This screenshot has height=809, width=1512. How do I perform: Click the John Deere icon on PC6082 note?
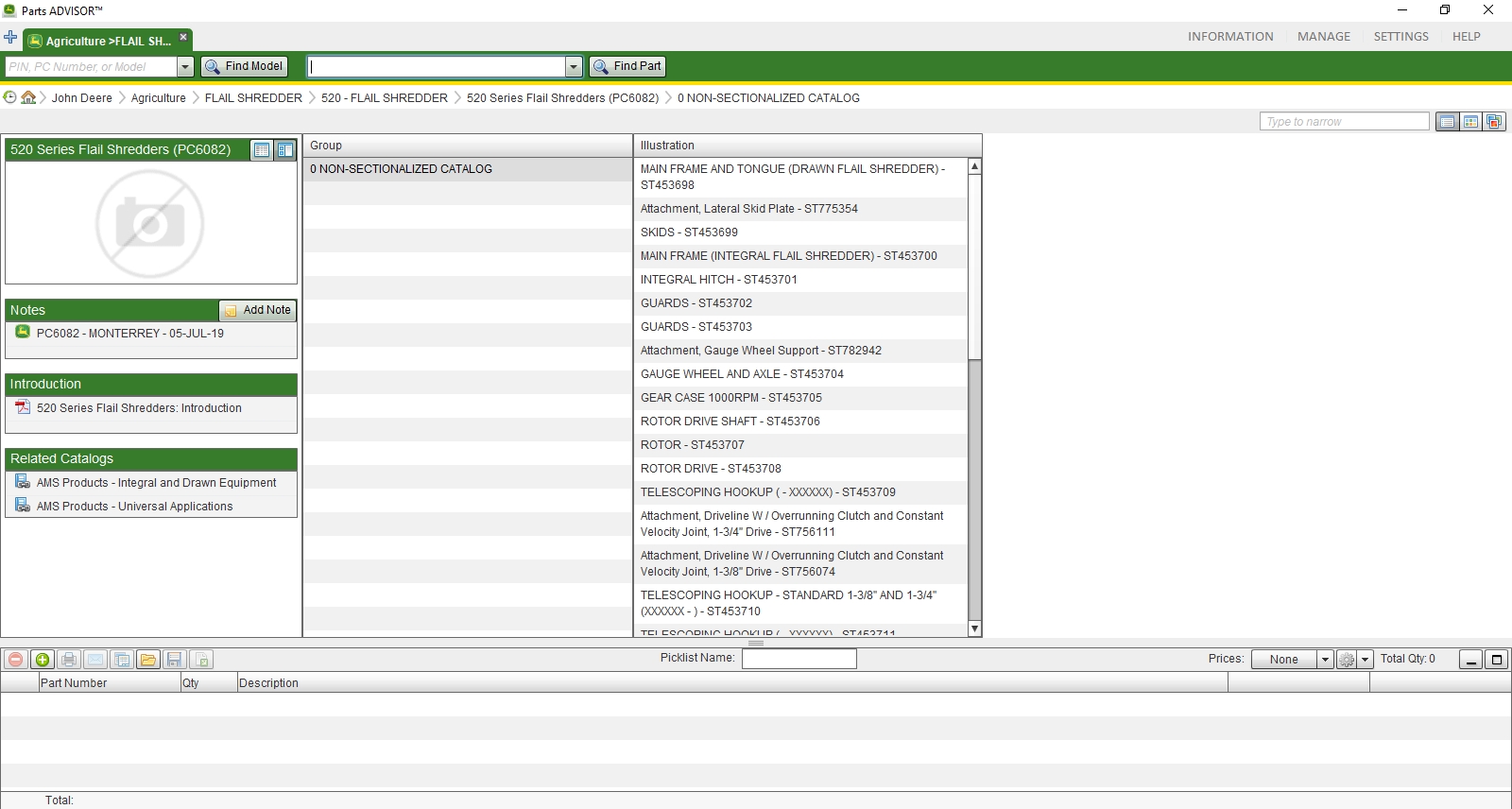pyautogui.click(x=23, y=333)
